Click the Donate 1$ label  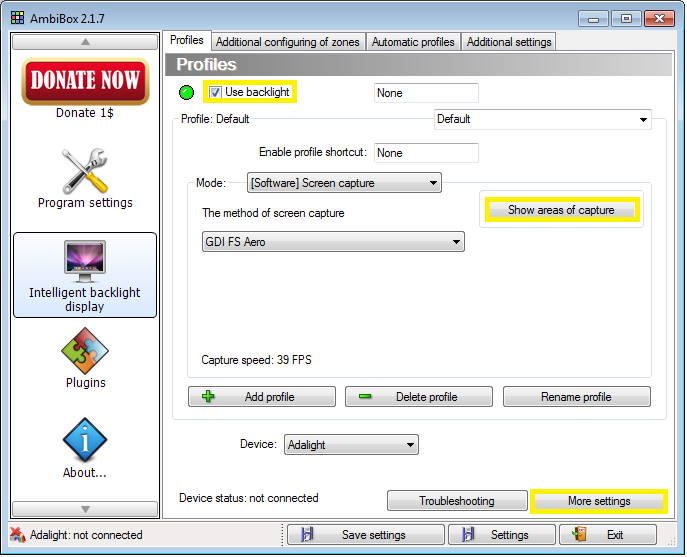point(85,113)
